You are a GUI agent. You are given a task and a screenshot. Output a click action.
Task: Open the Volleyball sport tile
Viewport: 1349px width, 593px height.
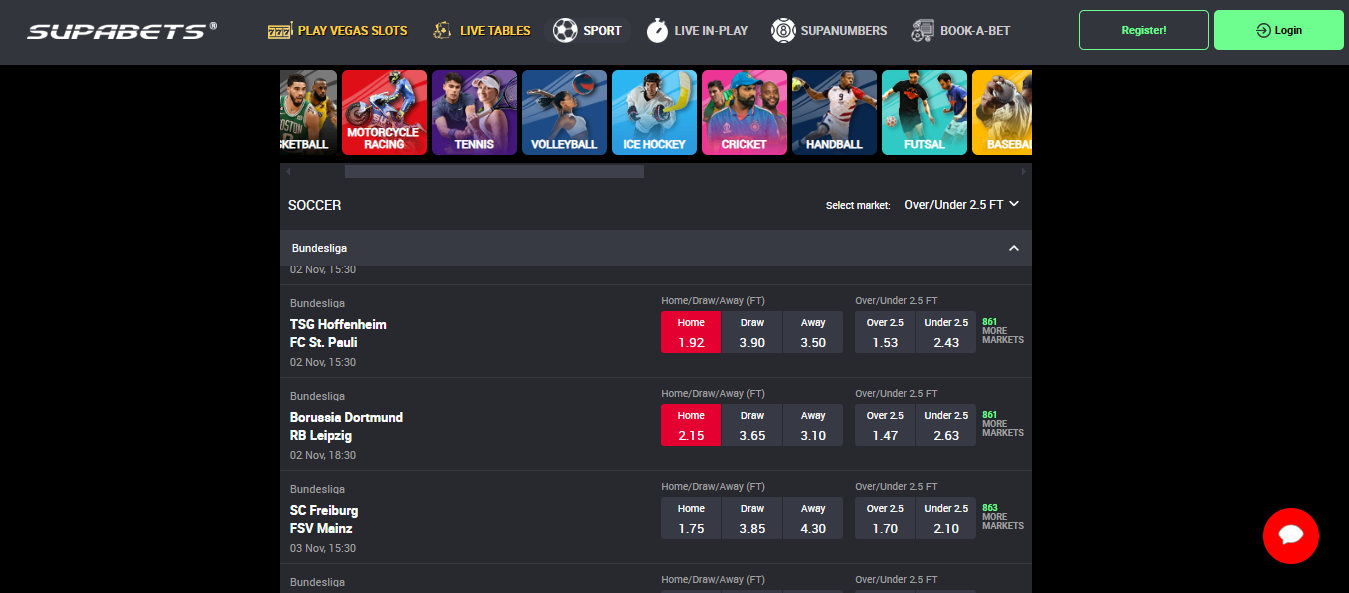pyautogui.click(x=564, y=112)
